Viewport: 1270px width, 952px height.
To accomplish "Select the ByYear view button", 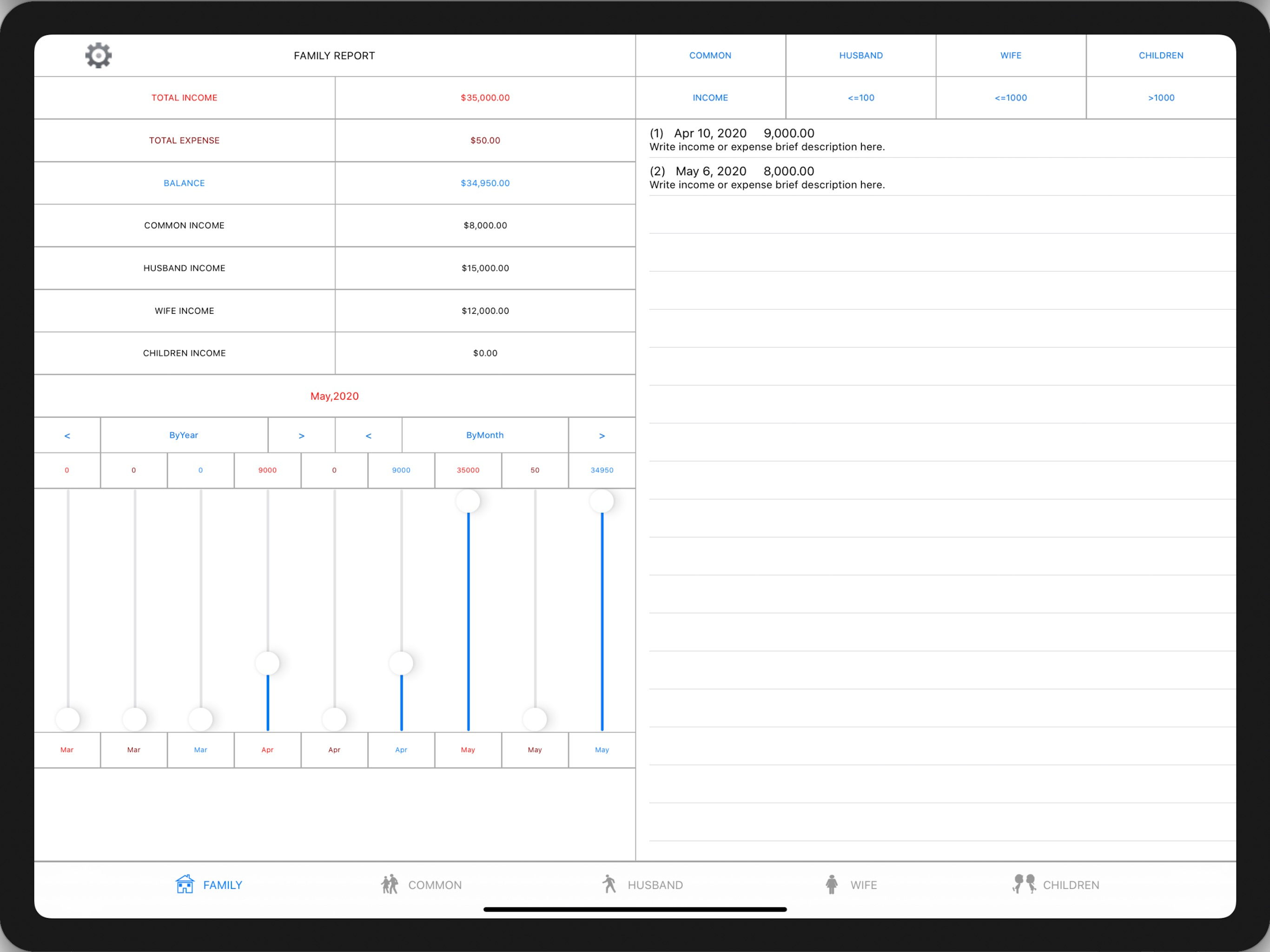I will [184, 435].
